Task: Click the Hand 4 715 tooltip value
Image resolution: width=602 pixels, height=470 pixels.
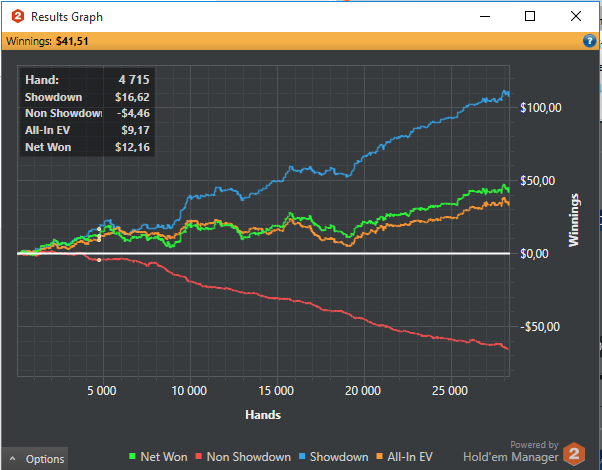Action: tap(134, 79)
